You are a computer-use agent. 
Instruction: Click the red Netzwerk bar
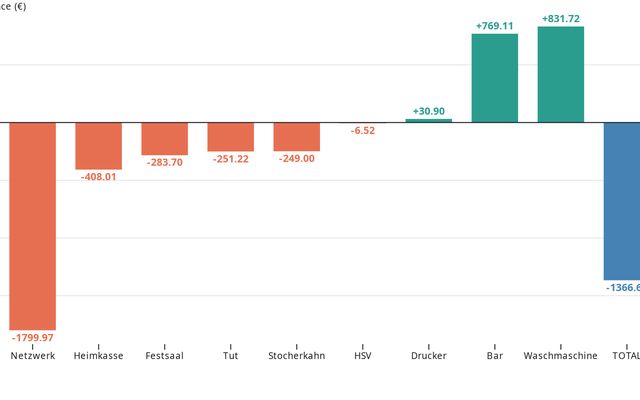pyautogui.click(x=32, y=225)
